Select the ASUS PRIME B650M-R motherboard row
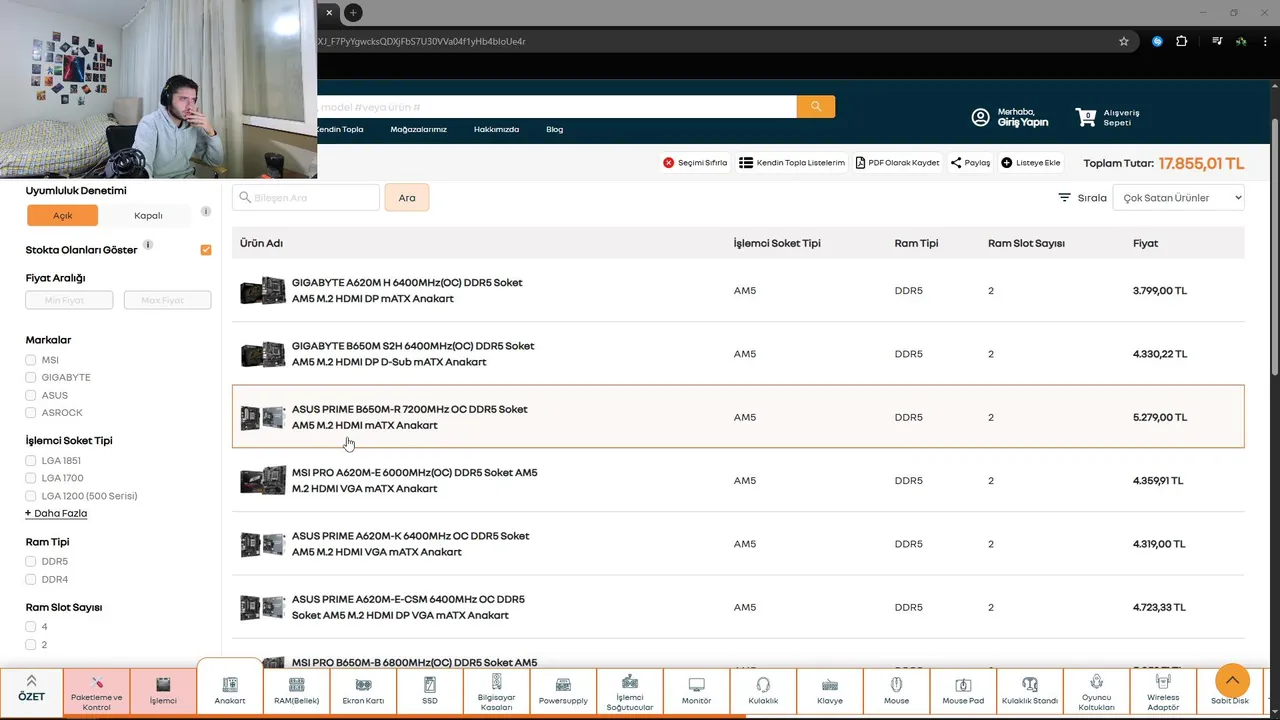Image resolution: width=1280 pixels, height=720 pixels. pyautogui.click(x=738, y=417)
